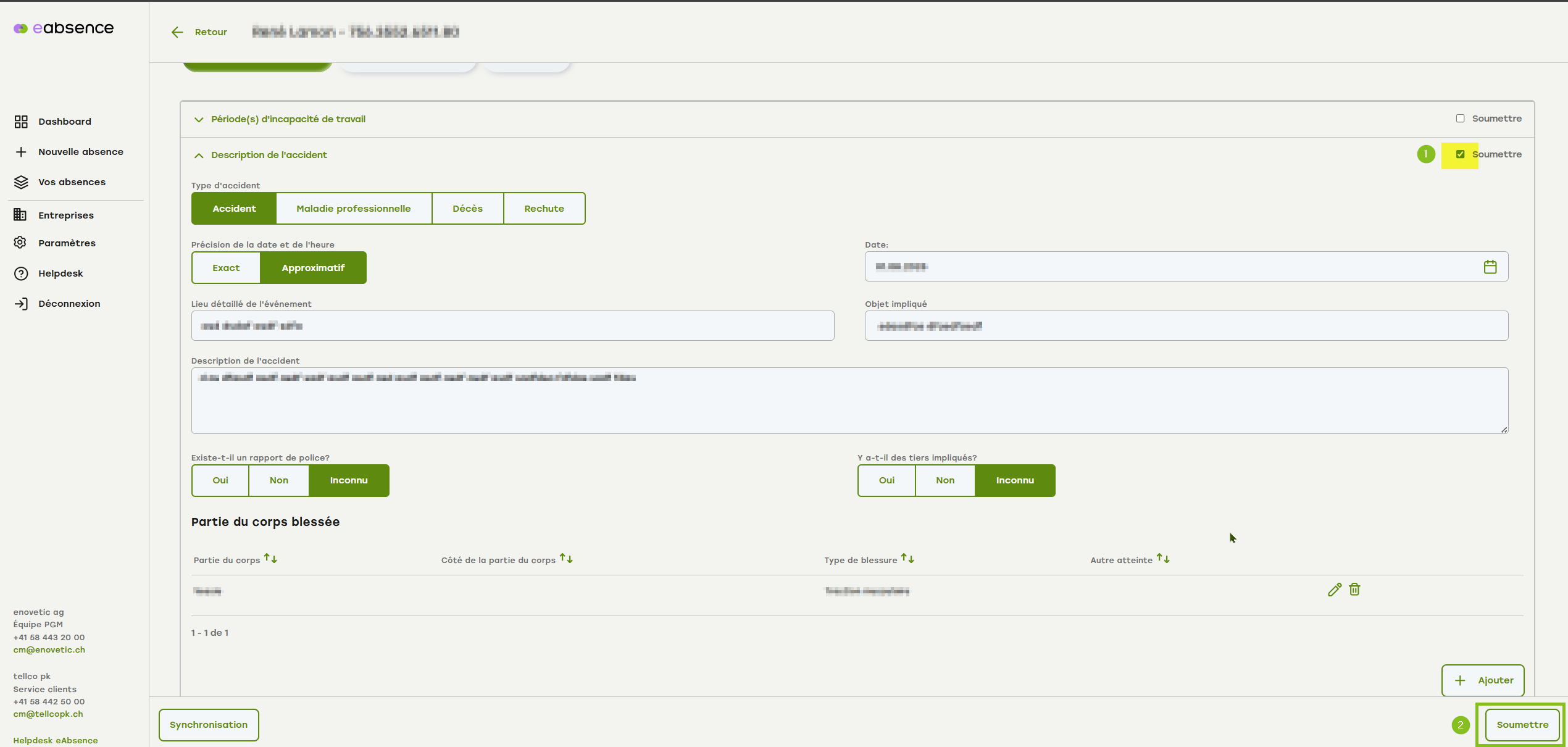Click Ajouter to add body part
The height and width of the screenshot is (747, 1568).
pos(1482,680)
